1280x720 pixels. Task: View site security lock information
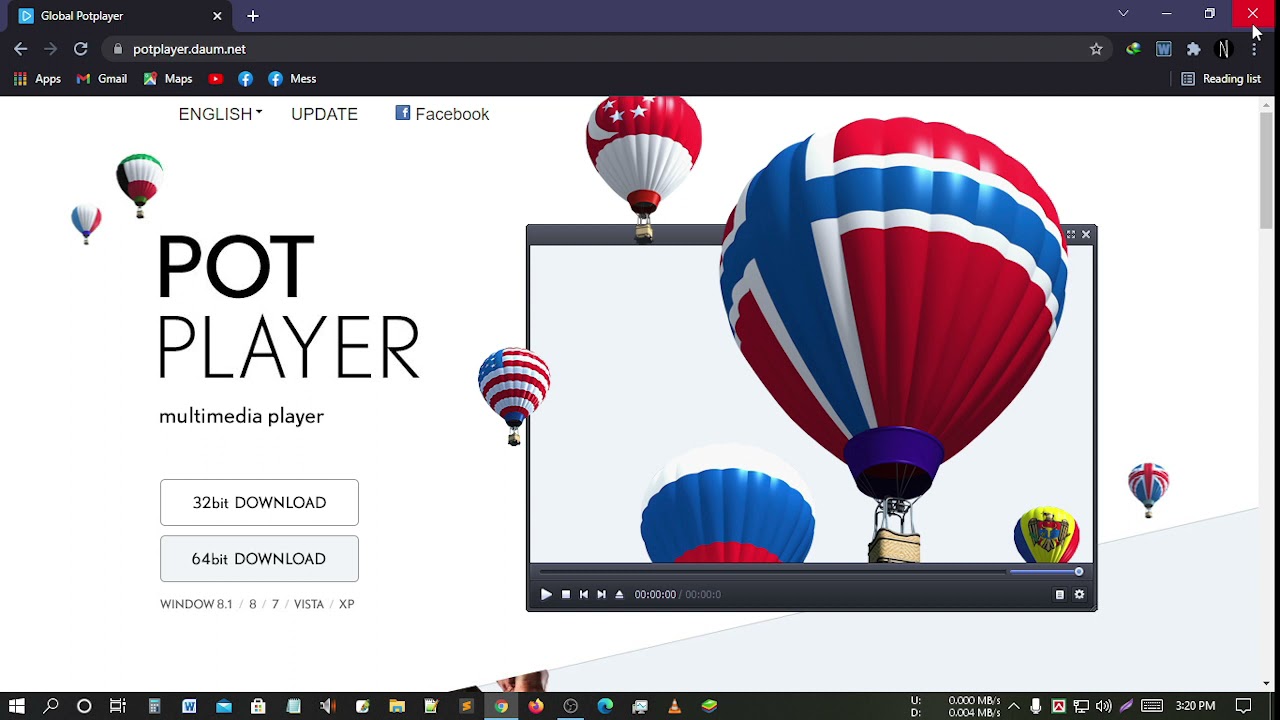click(118, 49)
